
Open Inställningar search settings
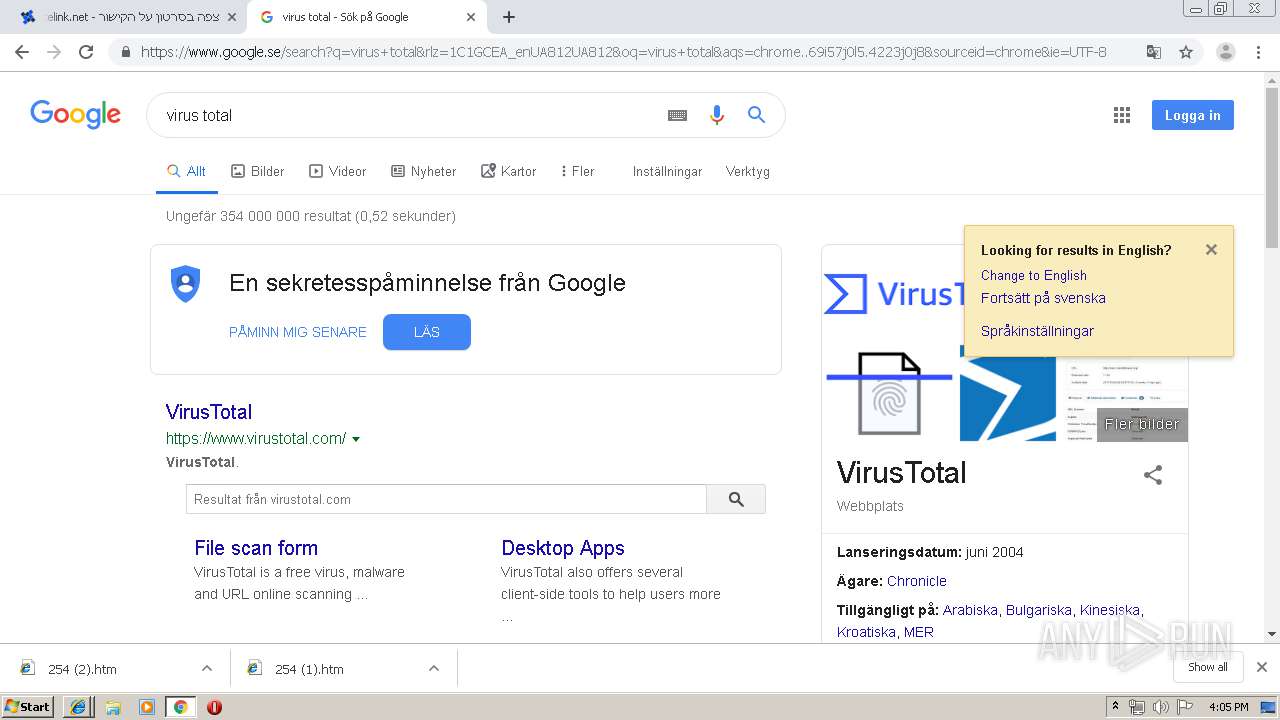click(667, 171)
